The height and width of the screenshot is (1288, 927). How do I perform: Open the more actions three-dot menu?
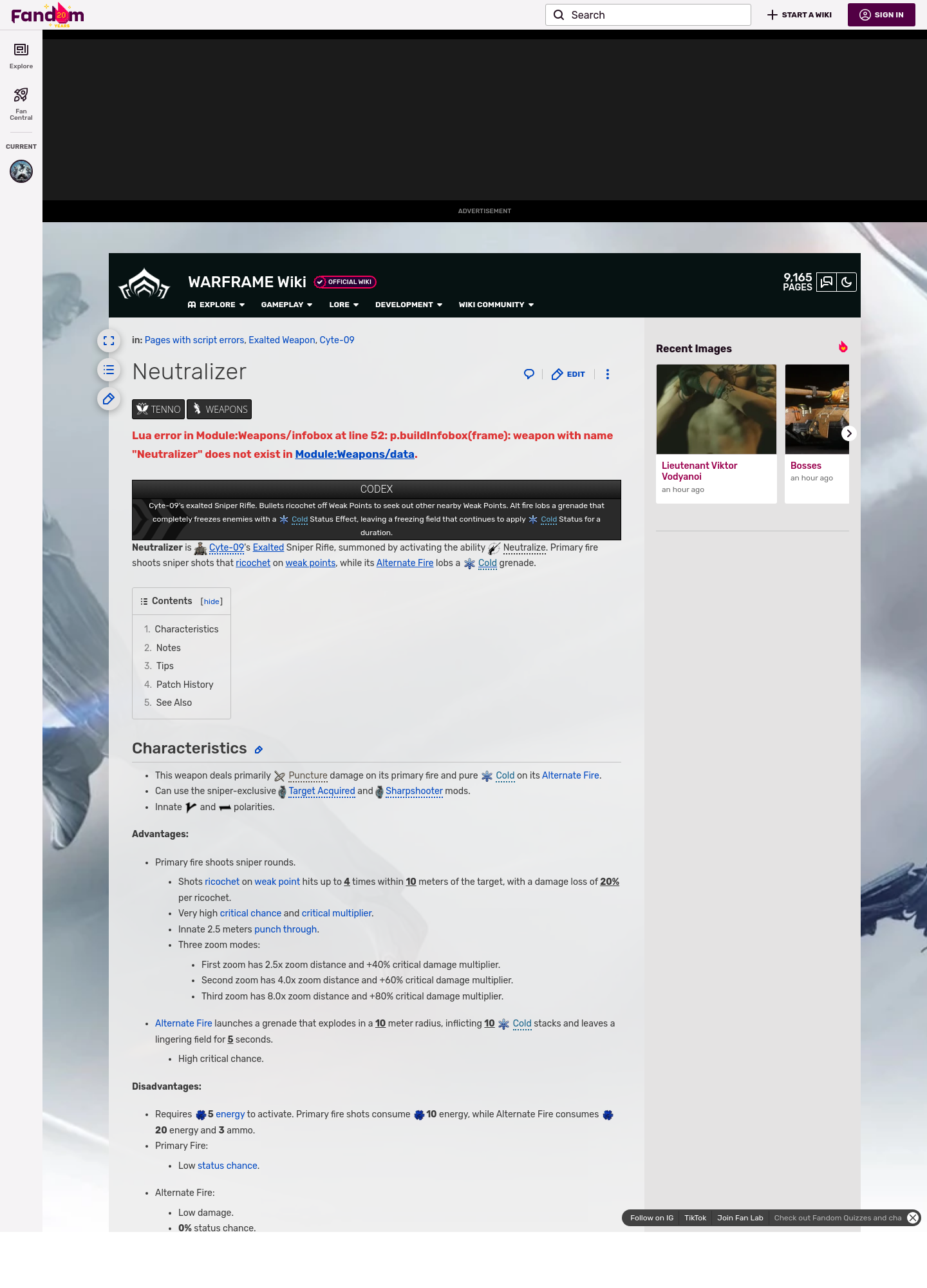click(608, 374)
